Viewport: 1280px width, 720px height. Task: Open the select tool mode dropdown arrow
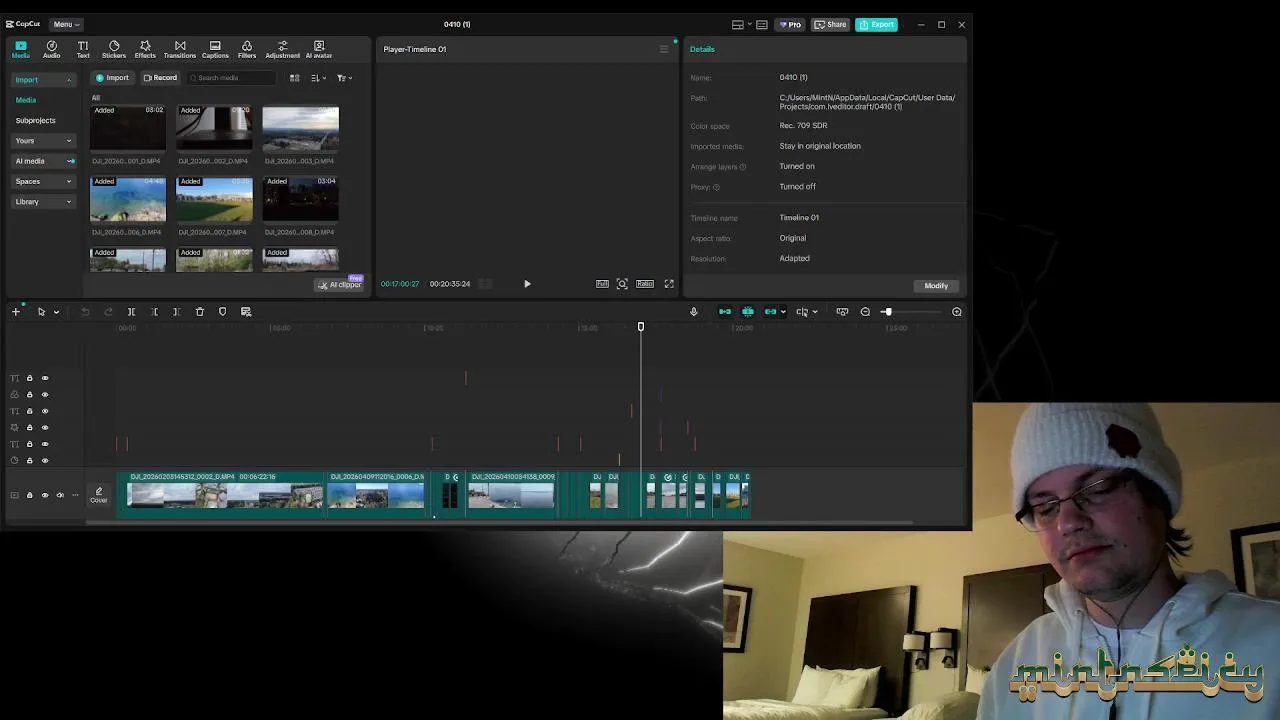point(56,312)
